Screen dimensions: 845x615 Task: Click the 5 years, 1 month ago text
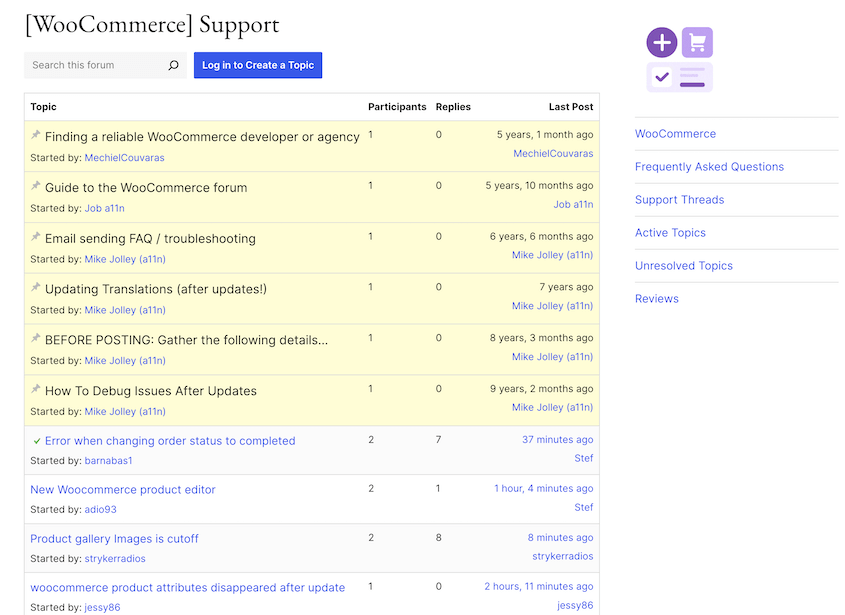tap(545, 135)
